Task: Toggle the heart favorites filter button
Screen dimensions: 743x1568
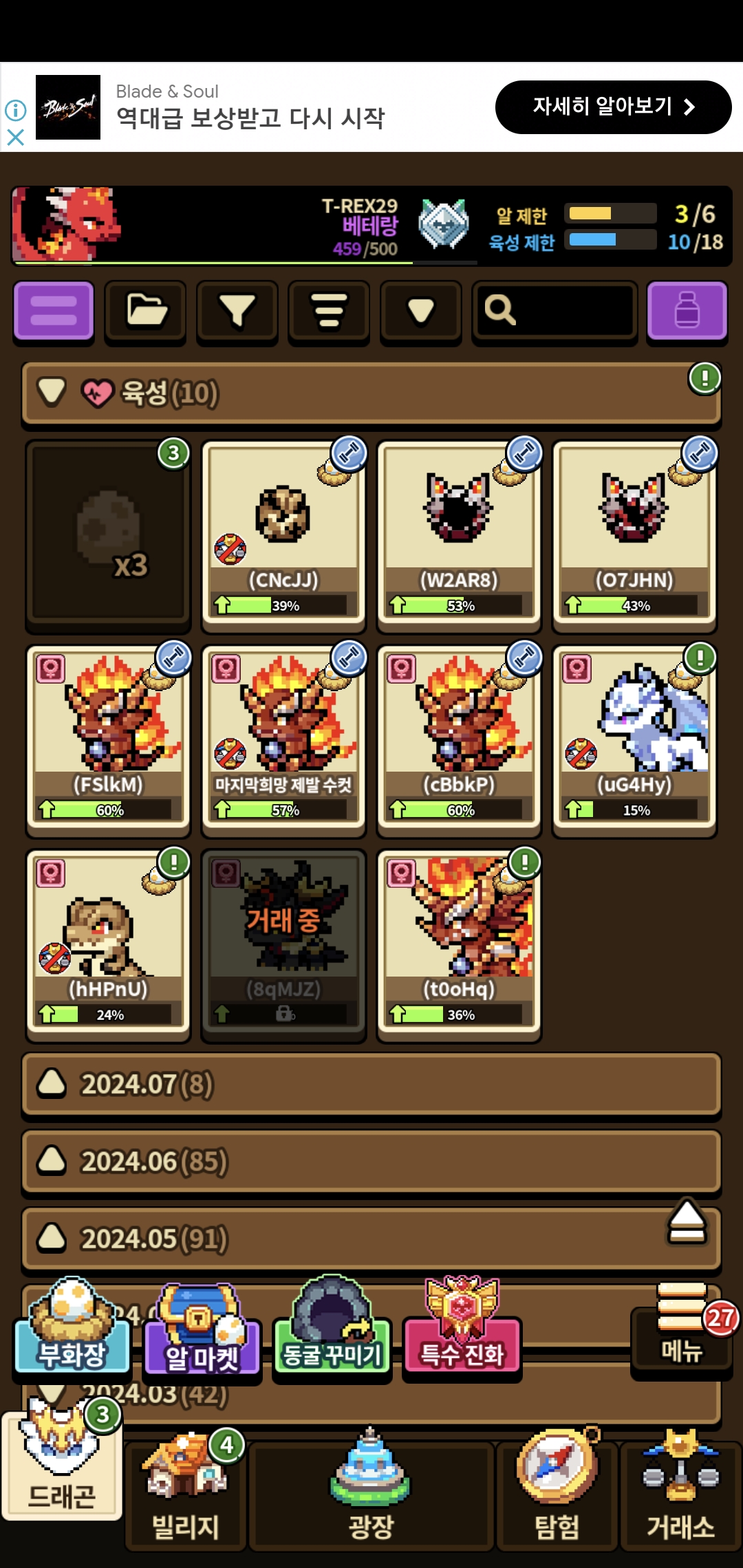Action: coord(421,311)
